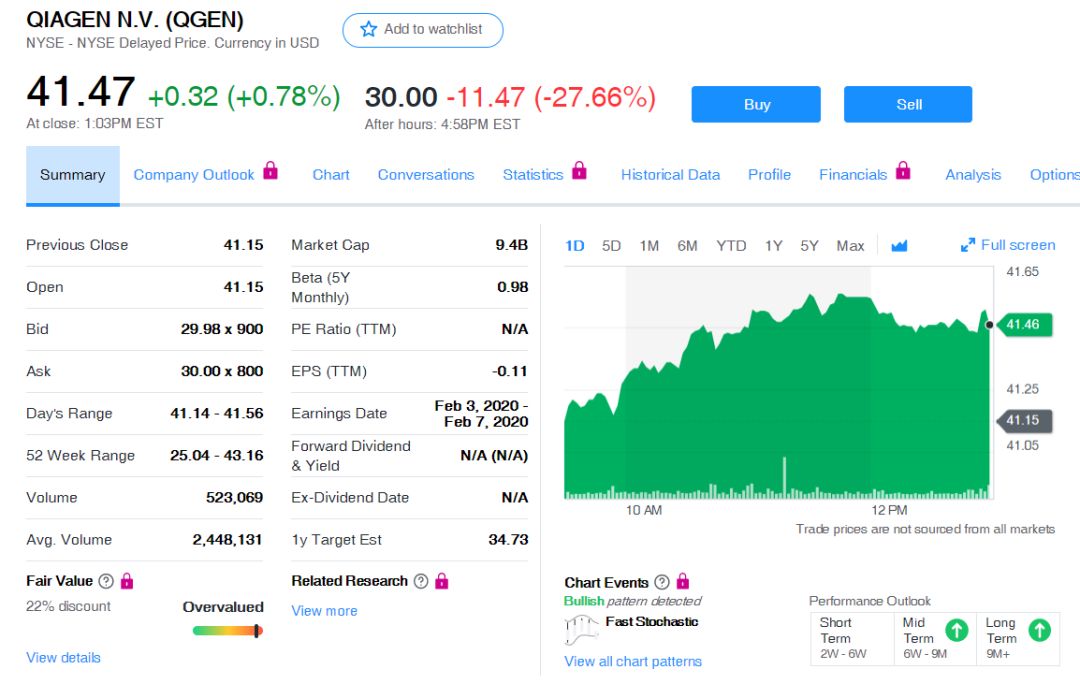
Task: Click Add to watchlist button
Action: (x=423, y=30)
